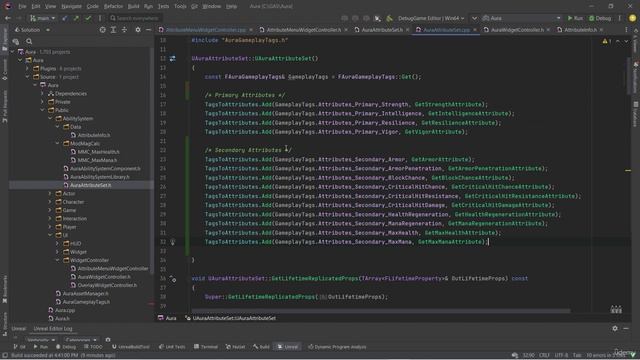Open the TODO tool window
640x360 pixels.
(x=93, y=347)
